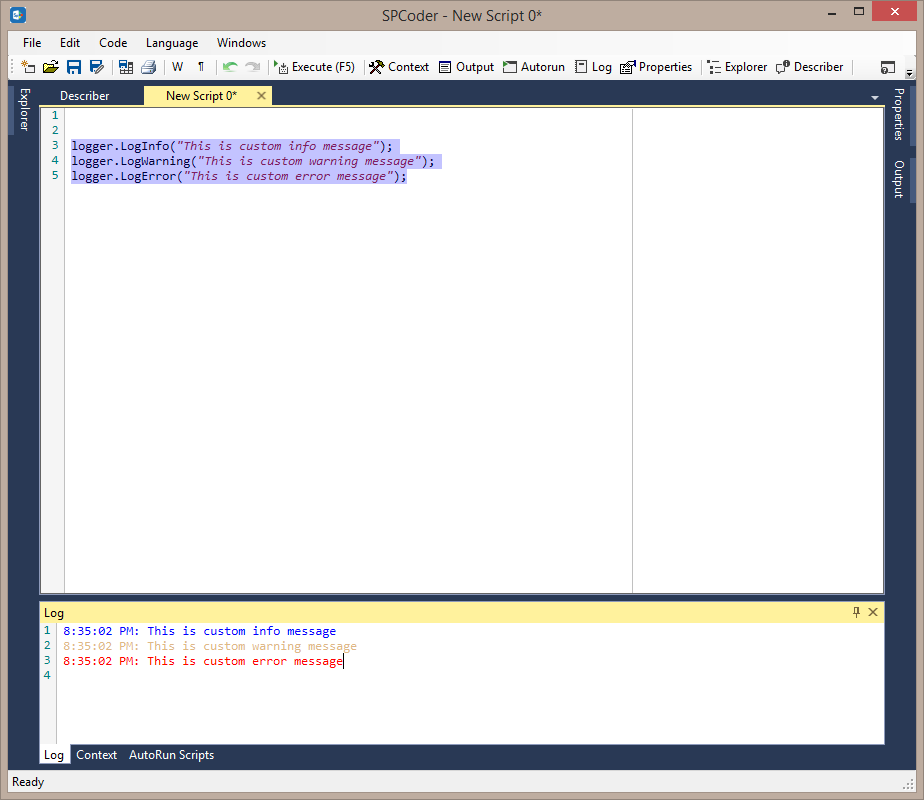Viewport: 924px width, 800px height.
Task: Click the help window icon in toolbar
Action: coord(887,68)
